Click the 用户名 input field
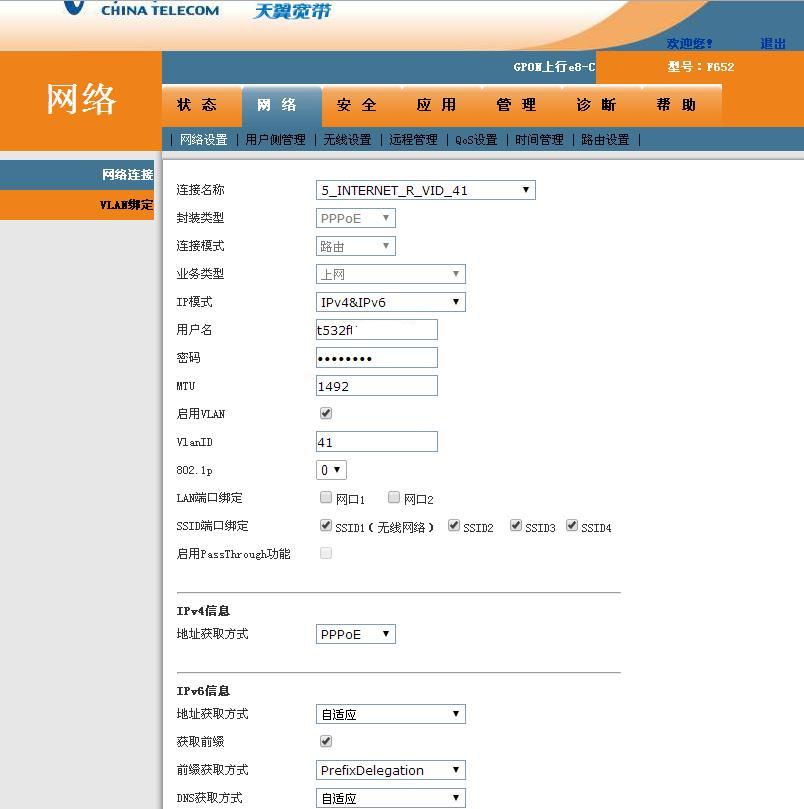The image size is (804, 809). 377,330
